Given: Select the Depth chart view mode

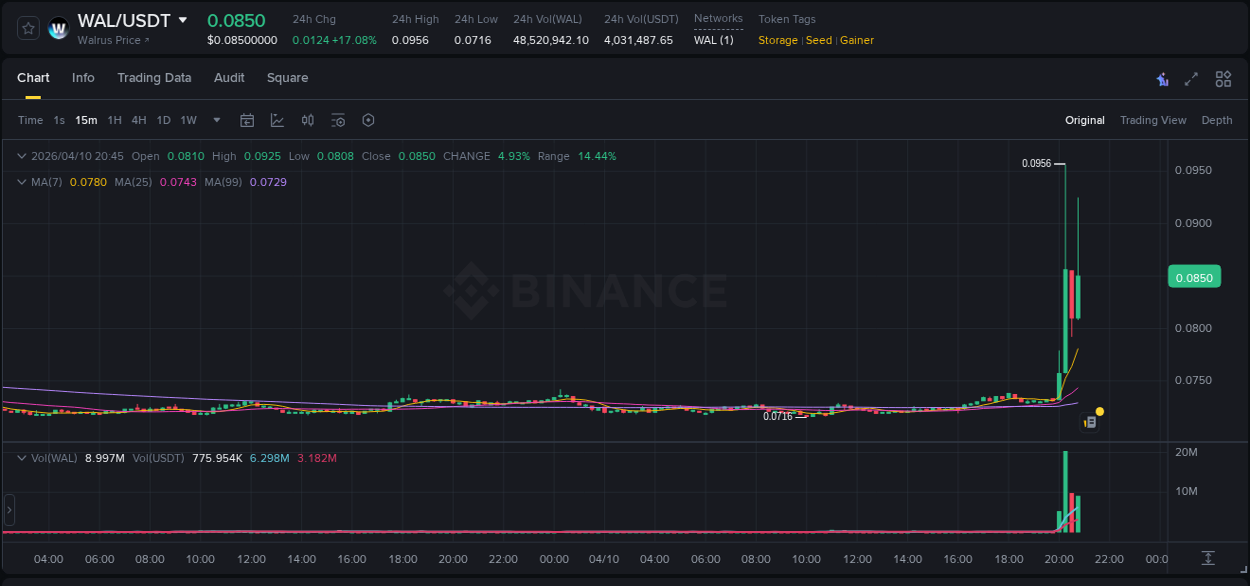Looking at the screenshot, I should click(1216, 120).
